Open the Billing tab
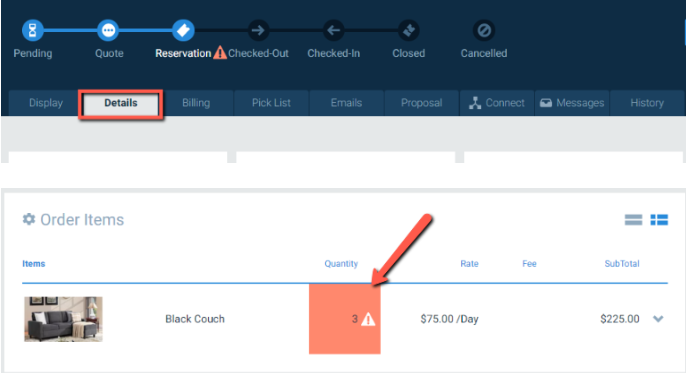 [x=196, y=103]
